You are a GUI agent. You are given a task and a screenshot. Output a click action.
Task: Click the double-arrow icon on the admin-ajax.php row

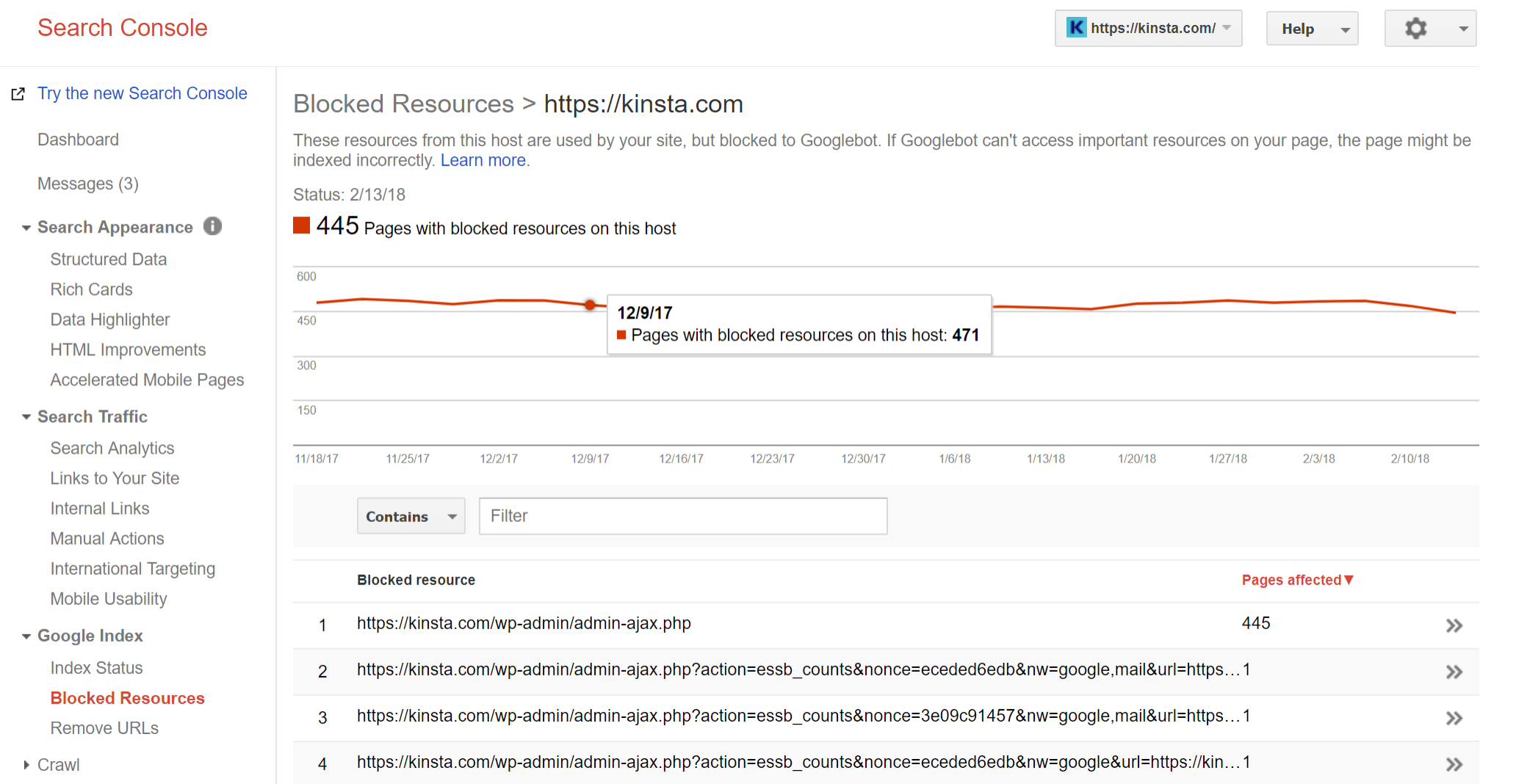1454,625
